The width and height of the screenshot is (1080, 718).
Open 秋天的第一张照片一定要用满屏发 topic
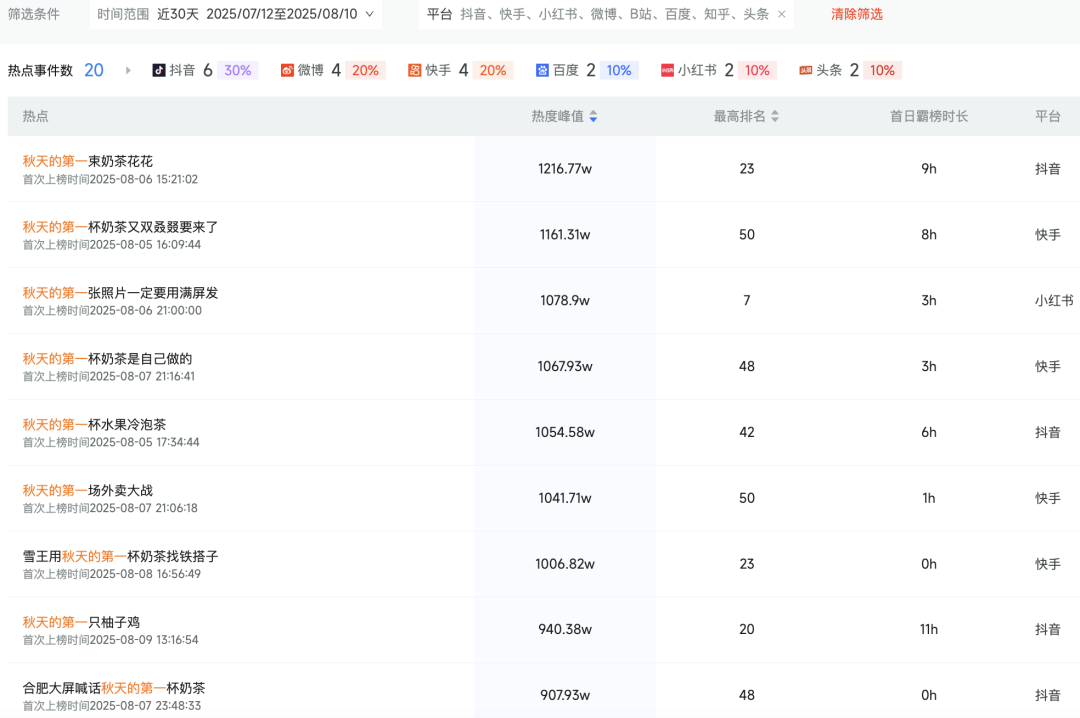tap(120, 293)
